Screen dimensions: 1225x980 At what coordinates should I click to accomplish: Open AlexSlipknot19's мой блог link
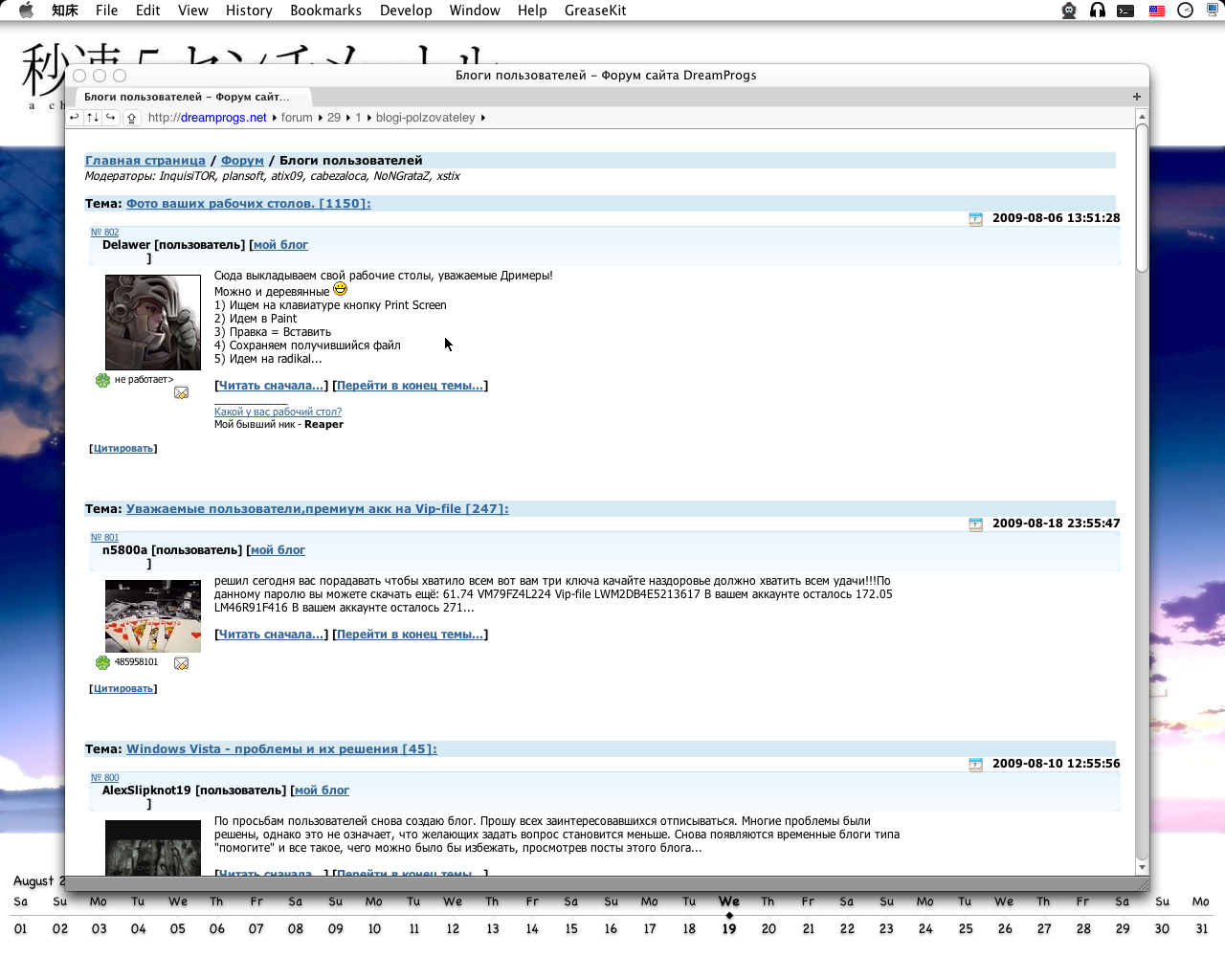(x=322, y=791)
